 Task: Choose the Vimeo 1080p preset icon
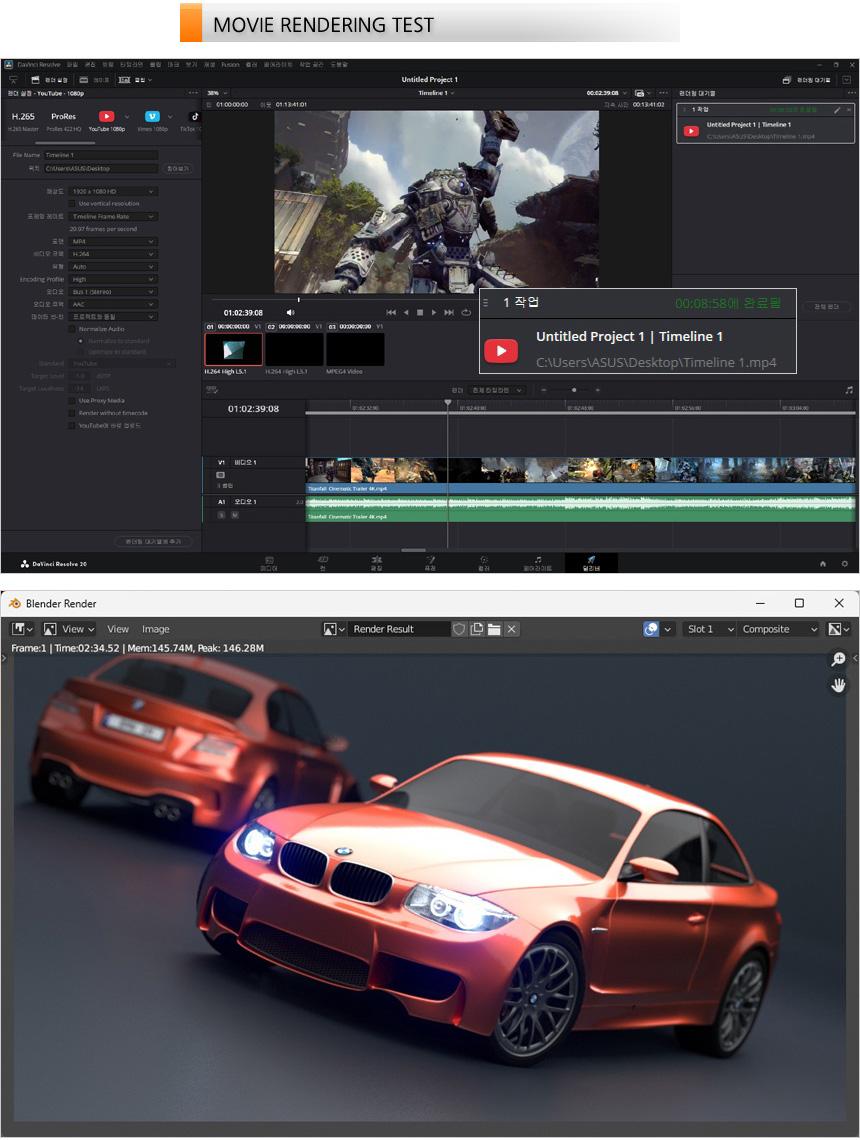coord(152,117)
